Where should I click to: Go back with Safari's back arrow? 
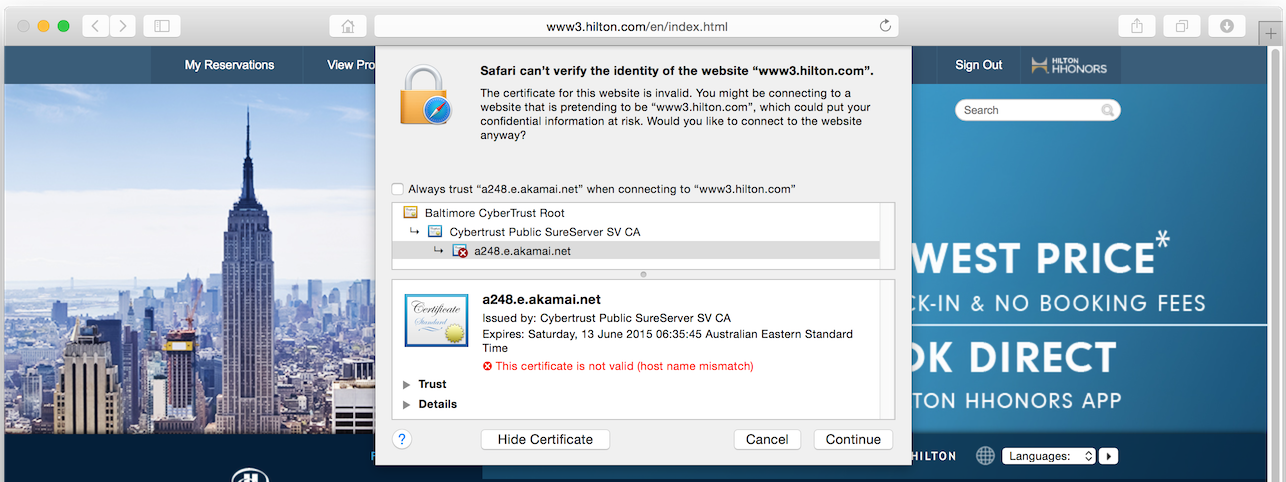tap(95, 26)
